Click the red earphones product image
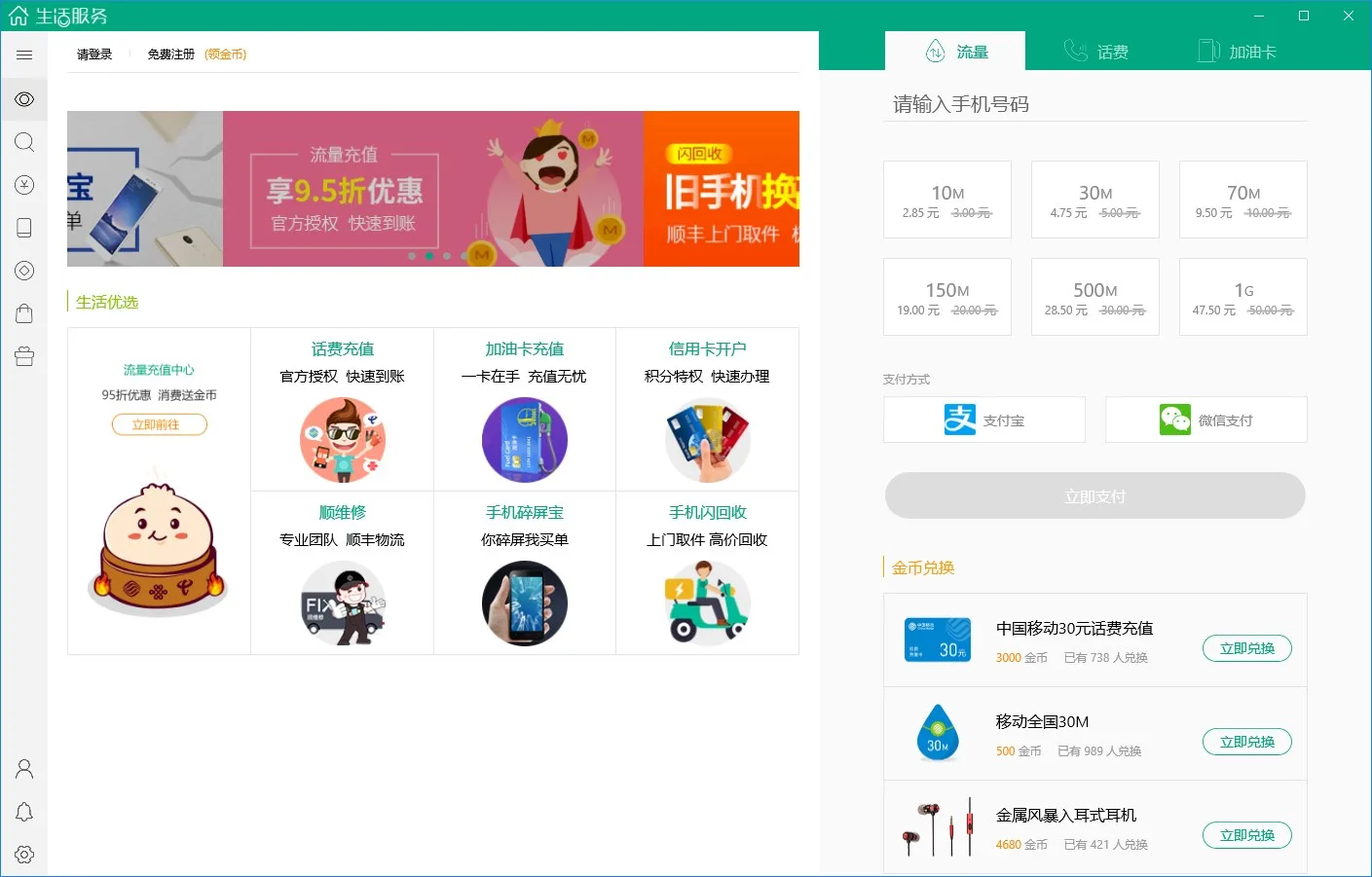The width and height of the screenshot is (1372, 877). tap(938, 826)
